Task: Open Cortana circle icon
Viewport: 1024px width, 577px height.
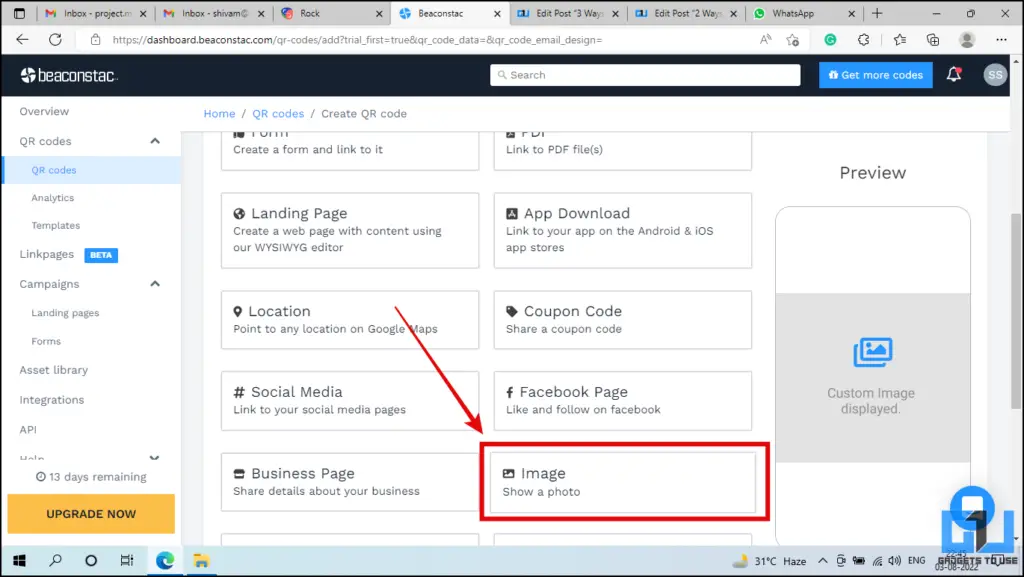Action: (x=91, y=561)
